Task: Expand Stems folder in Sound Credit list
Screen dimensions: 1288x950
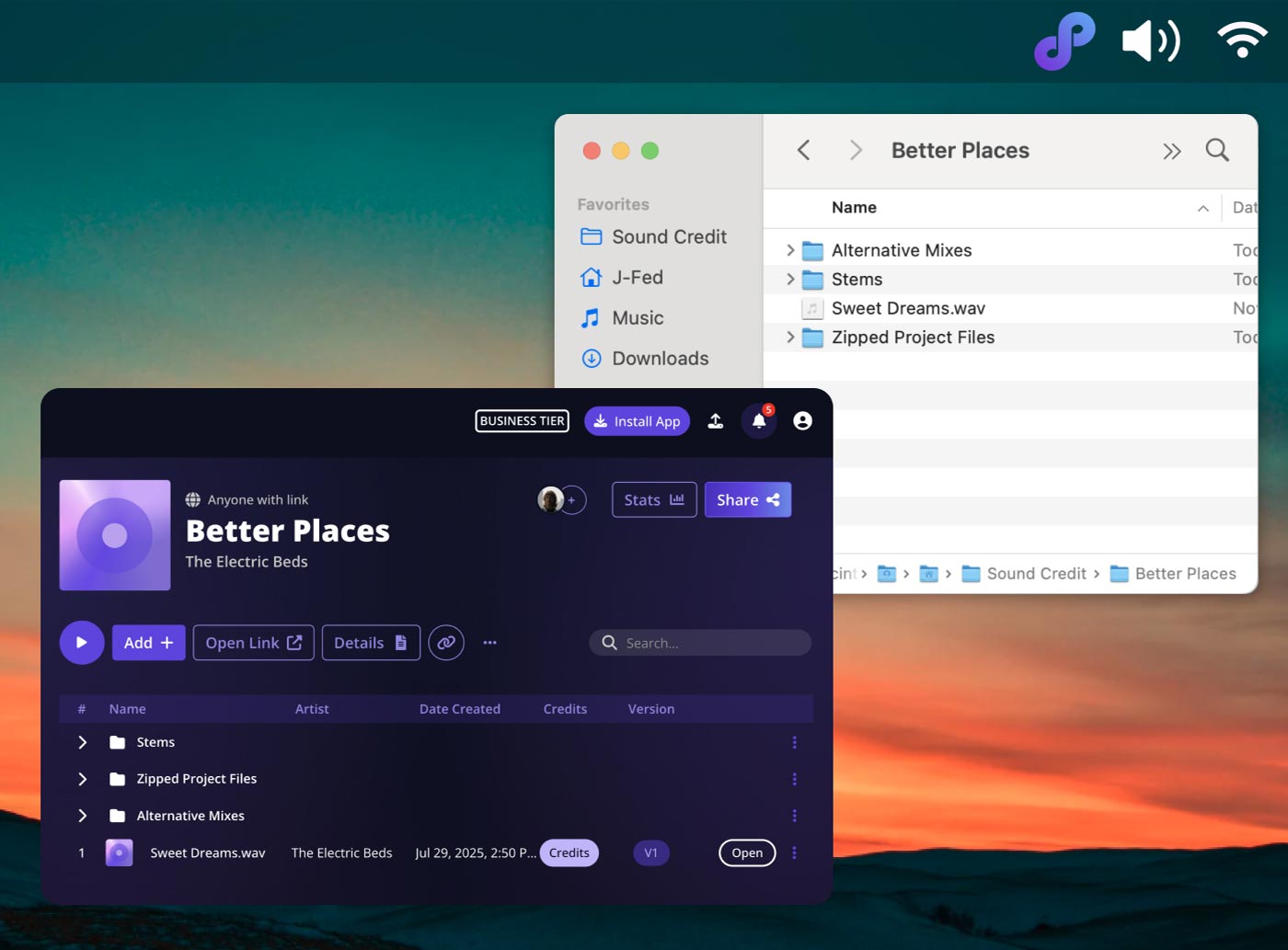Action: click(82, 742)
